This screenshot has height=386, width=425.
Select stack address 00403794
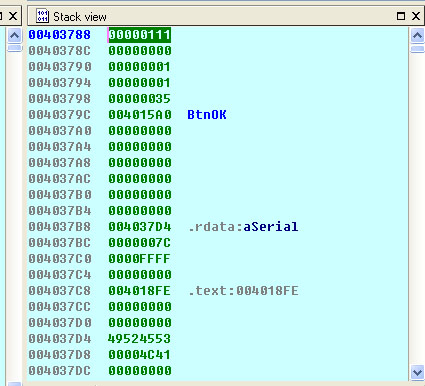[x=59, y=83]
